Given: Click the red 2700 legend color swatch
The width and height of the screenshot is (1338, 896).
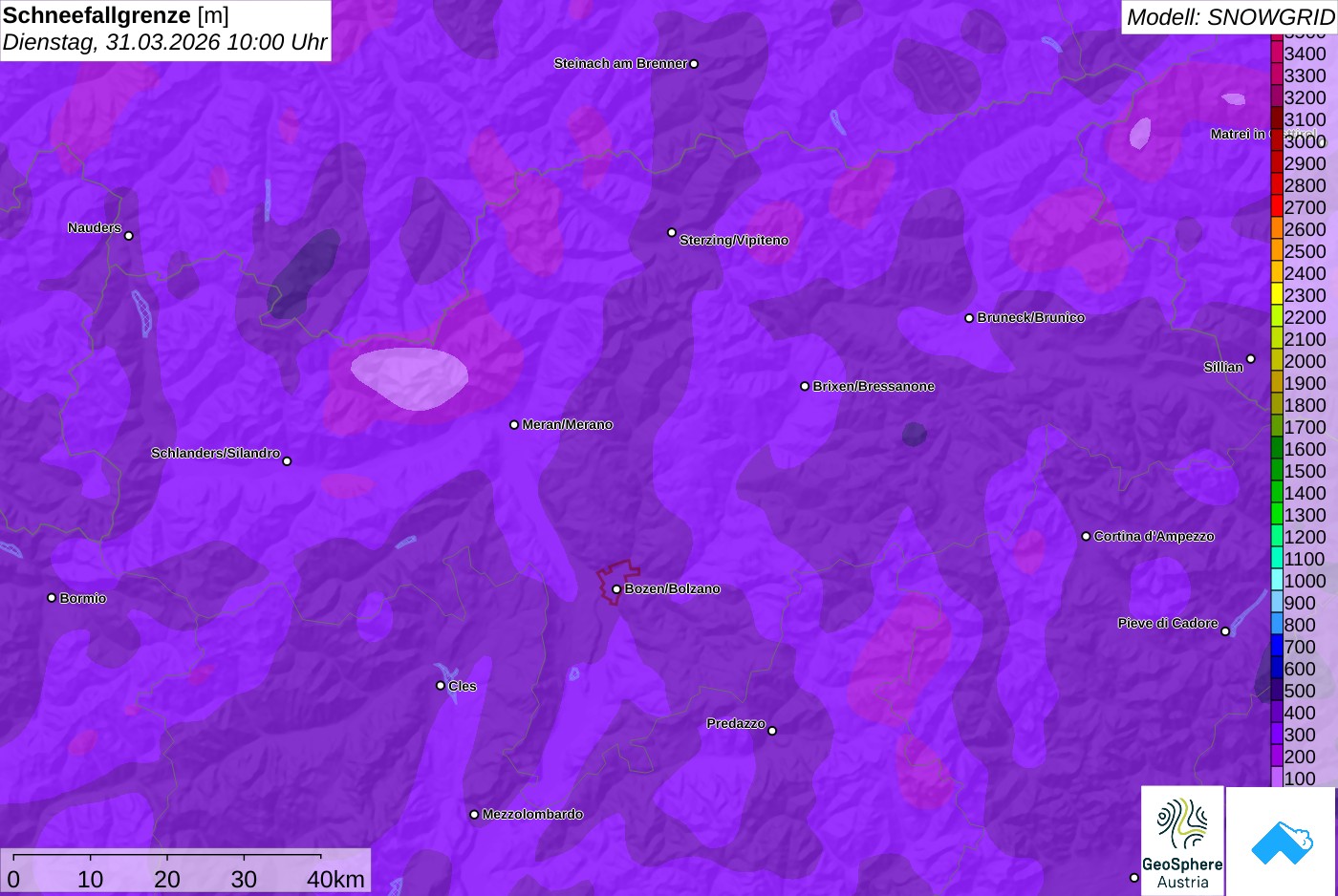Looking at the screenshot, I should 1276,206.
